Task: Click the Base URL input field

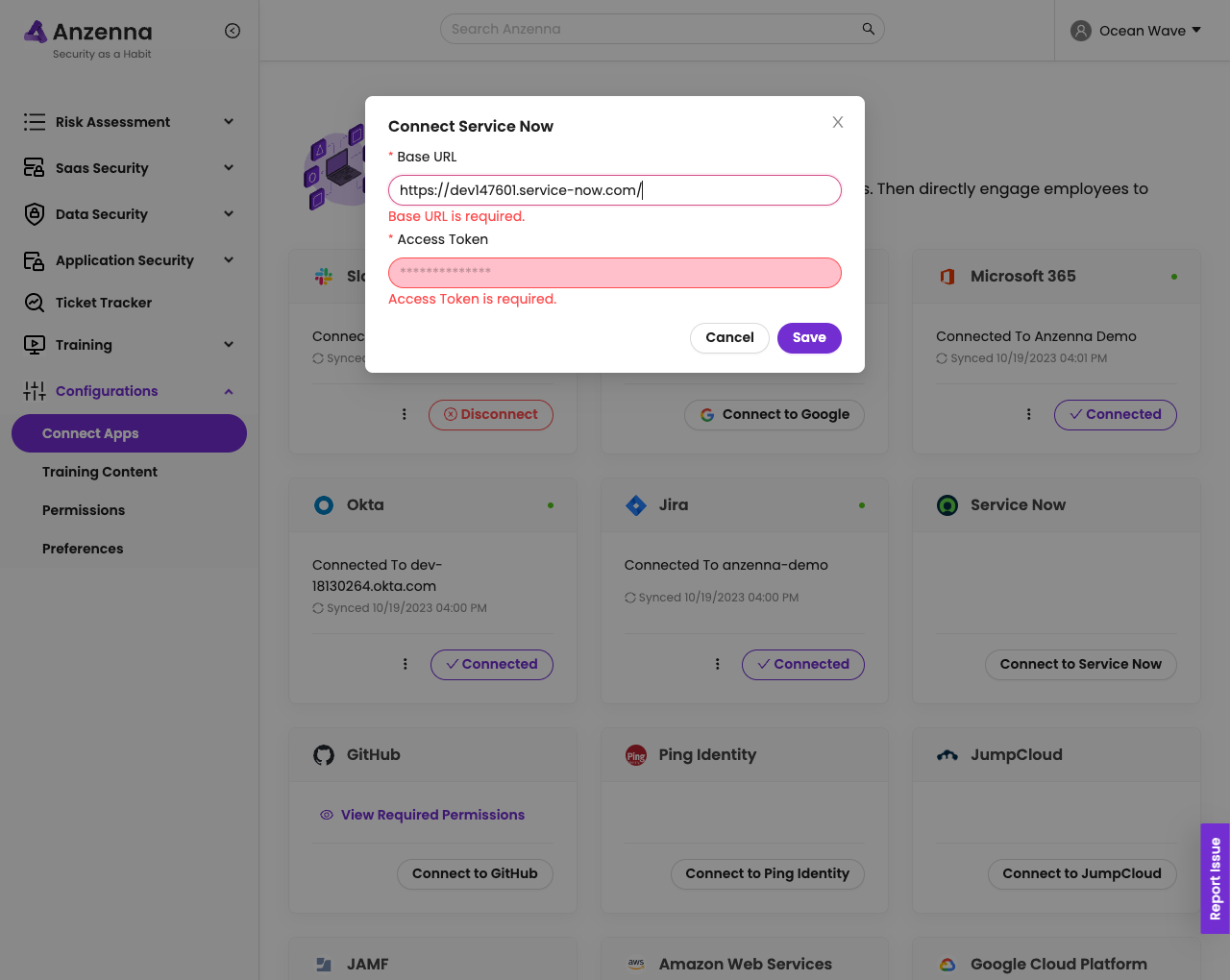Action: pyautogui.click(x=615, y=190)
